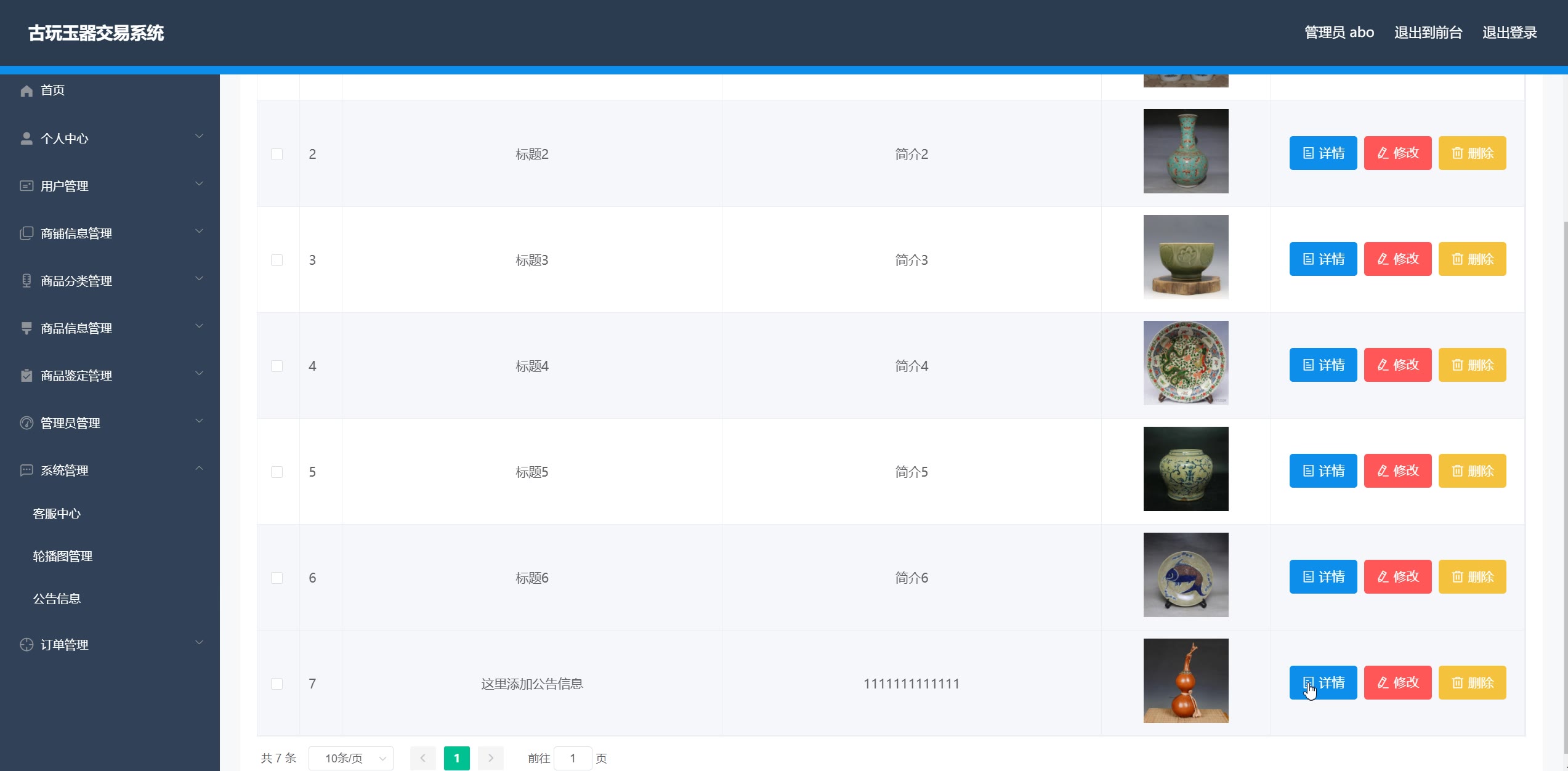Image resolution: width=1568 pixels, height=771 pixels.
Task: View 详情 for 标题4
Action: (1323, 365)
